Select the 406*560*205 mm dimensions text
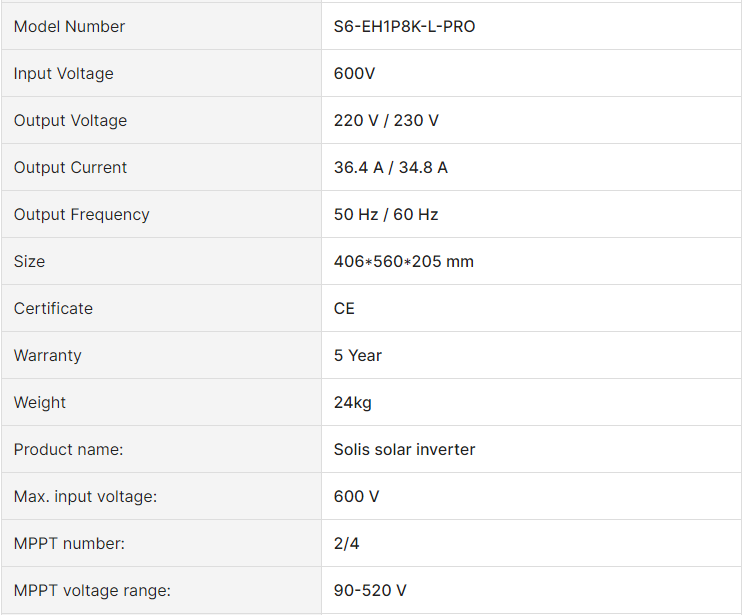The image size is (743, 615). point(404,261)
